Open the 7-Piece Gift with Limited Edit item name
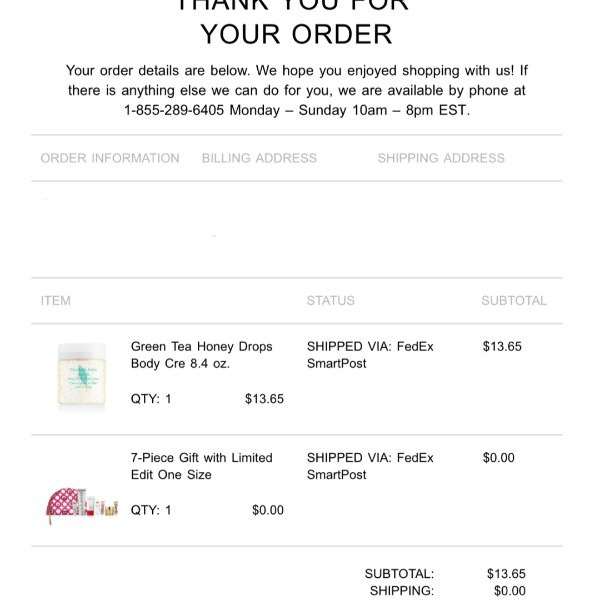The image size is (600, 600). [201, 466]
